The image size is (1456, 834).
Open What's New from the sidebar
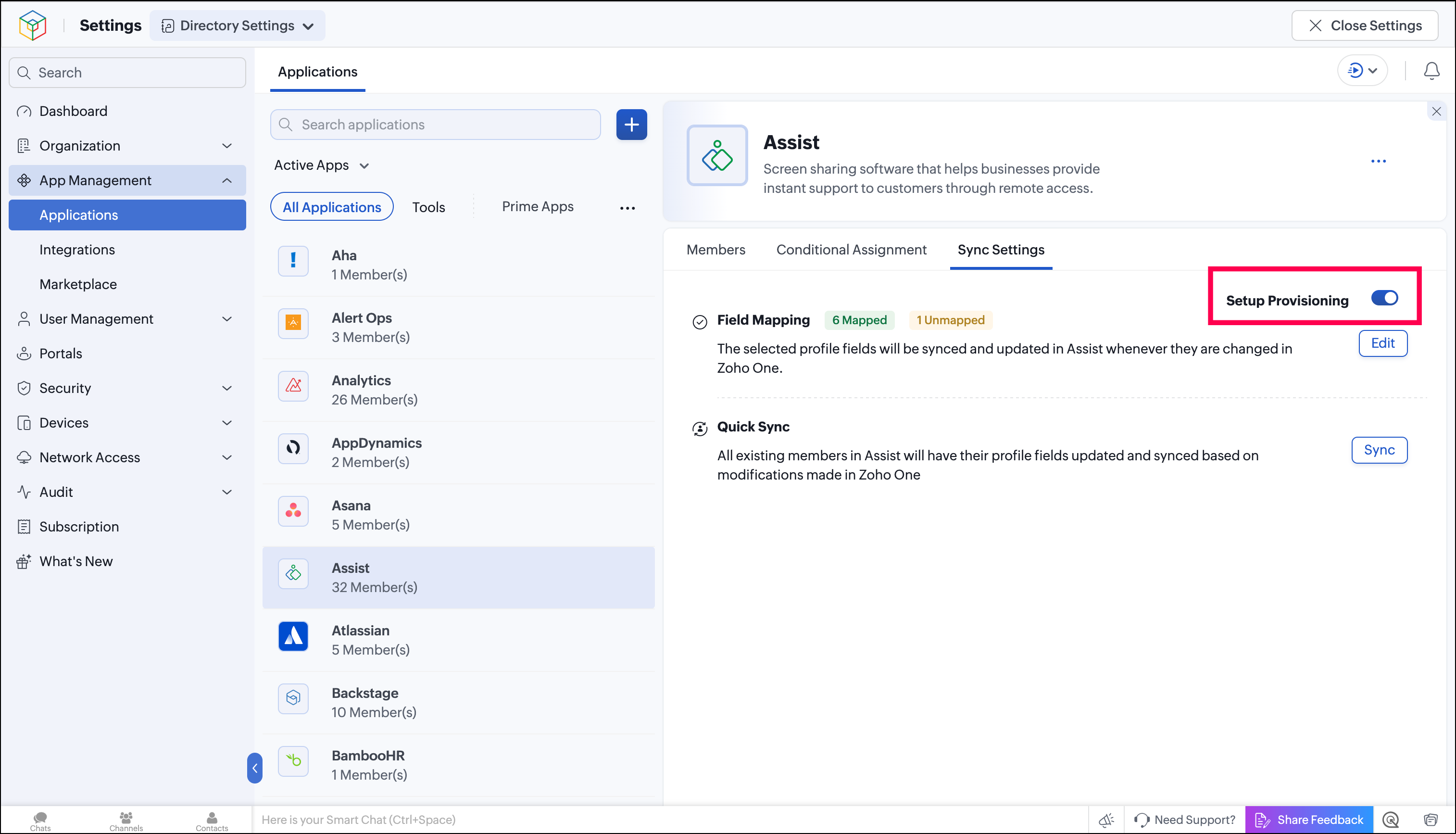coord(127,561)
